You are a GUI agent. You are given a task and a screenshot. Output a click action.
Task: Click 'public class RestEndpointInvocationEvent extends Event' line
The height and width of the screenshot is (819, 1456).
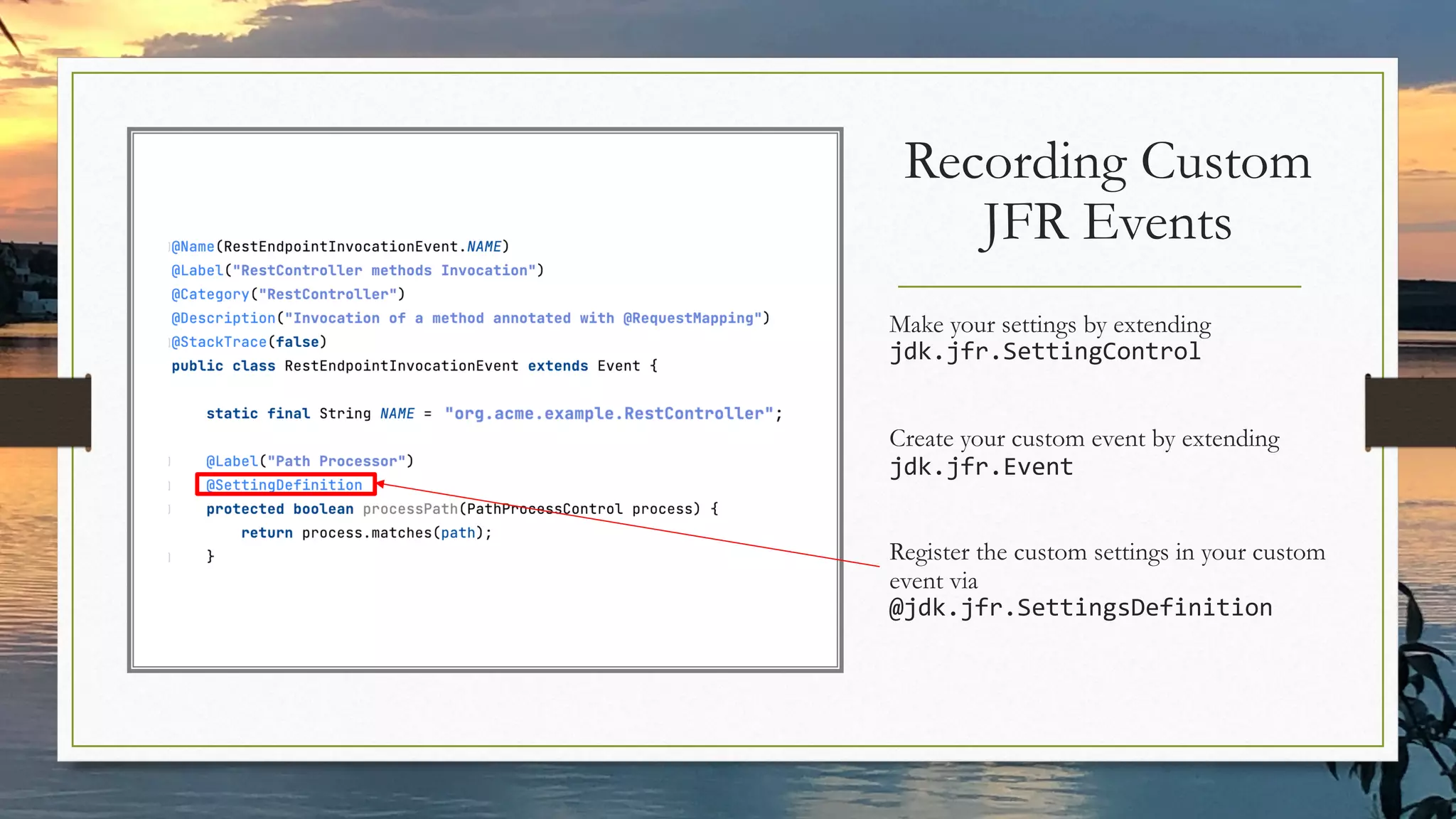coord(414,366)
